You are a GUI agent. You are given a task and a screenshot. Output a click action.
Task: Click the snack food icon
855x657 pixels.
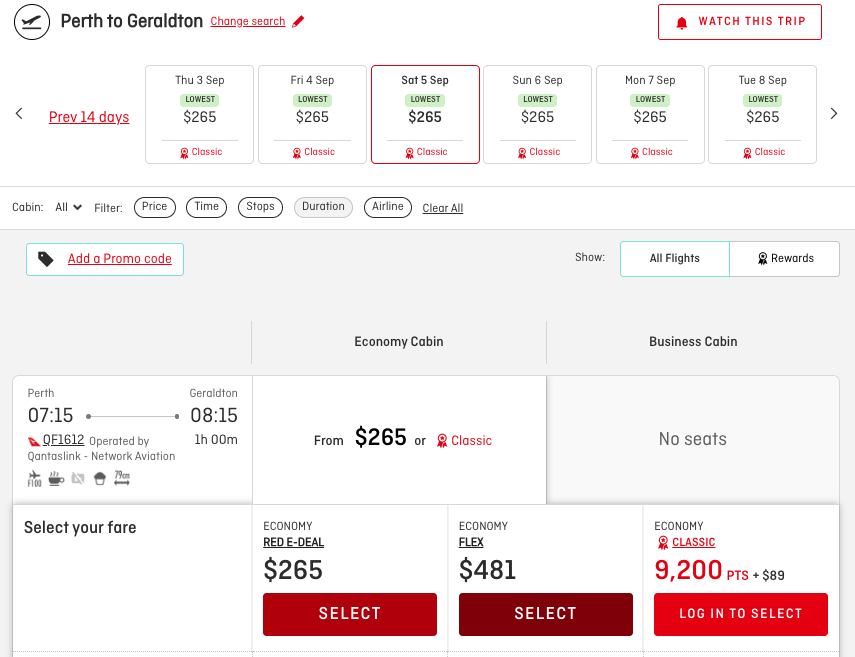pyautogui.click(x=99, y=479)
